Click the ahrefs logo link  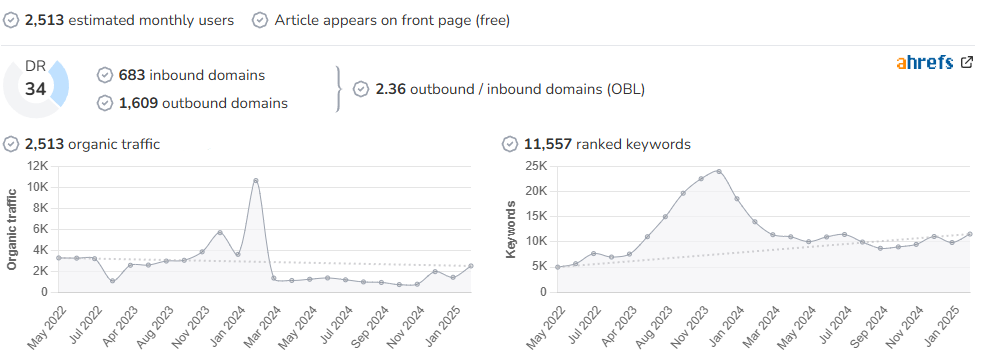point(924,62)
